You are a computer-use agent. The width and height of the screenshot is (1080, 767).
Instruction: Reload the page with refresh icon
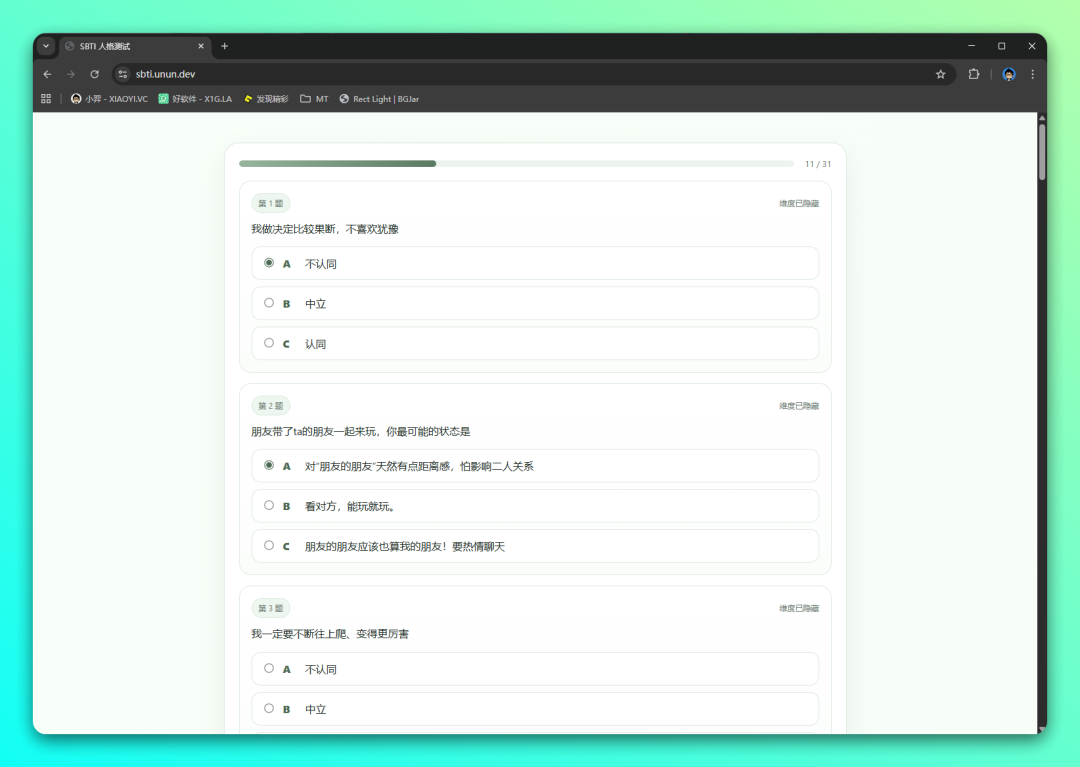click(95, 74)
